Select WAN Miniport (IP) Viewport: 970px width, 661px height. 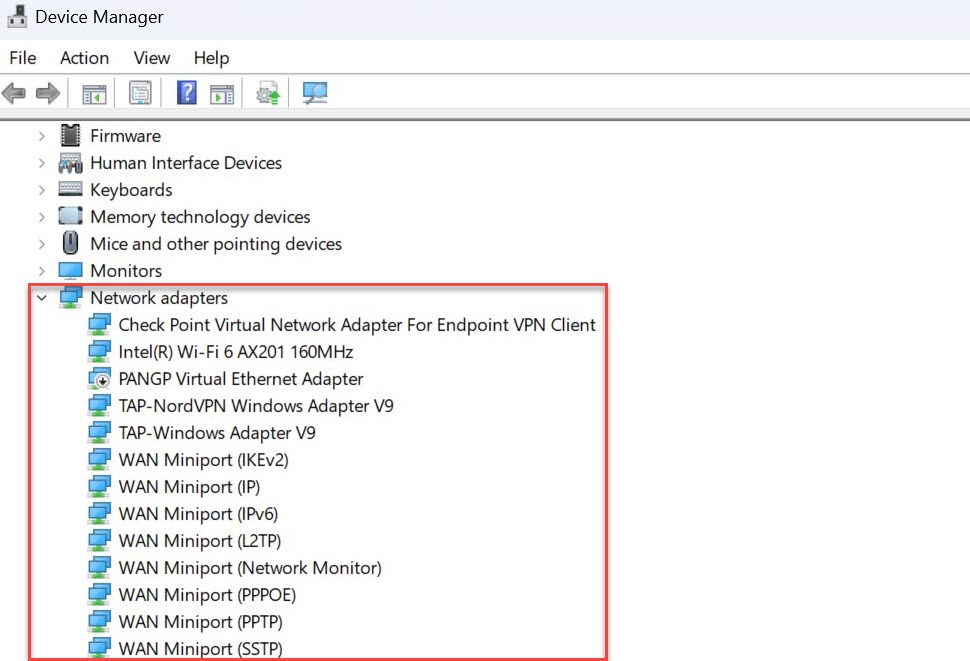(189, 487)
